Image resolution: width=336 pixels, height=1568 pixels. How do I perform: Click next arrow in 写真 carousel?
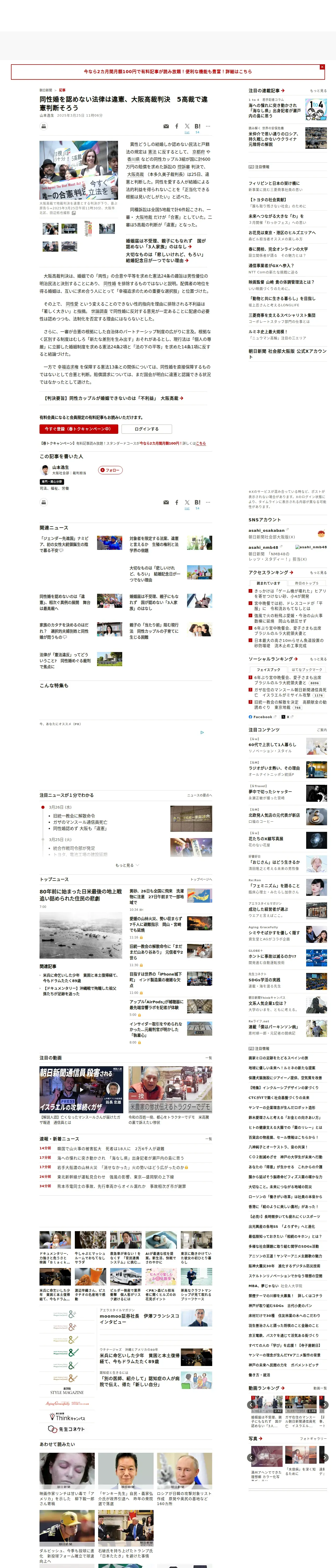coord(324,1457)
